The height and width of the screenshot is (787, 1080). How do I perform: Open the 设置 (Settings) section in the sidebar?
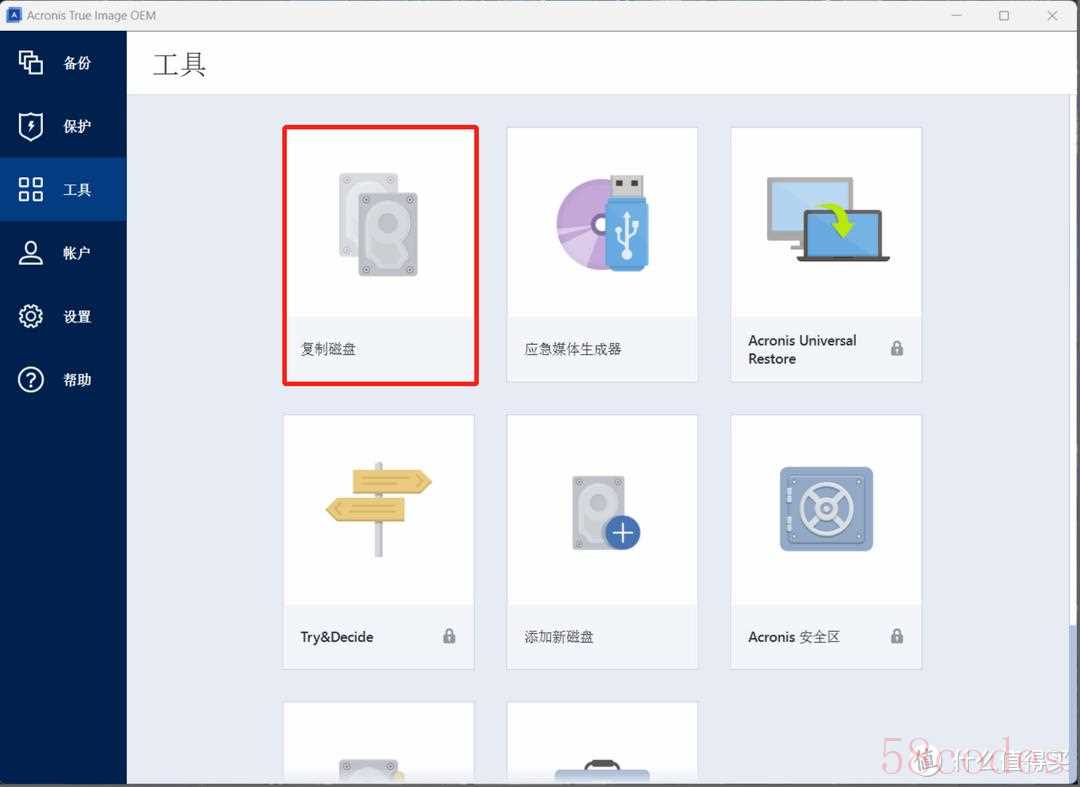pos(63,316)
